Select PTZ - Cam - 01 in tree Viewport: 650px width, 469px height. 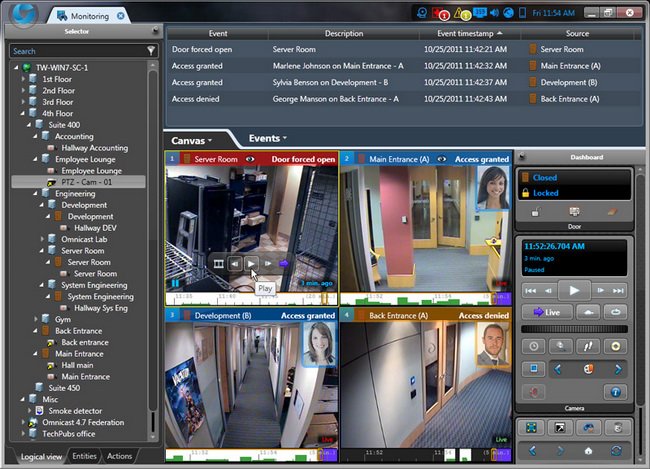tap(79, 182)
